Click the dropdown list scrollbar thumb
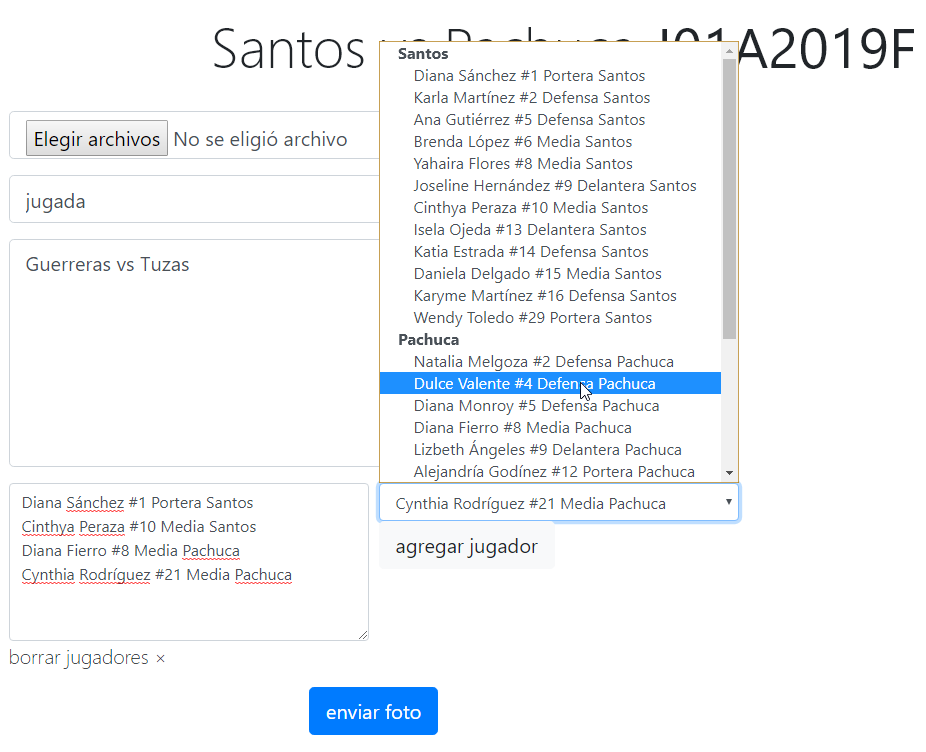926x752 pixels. tap(729, 198)
